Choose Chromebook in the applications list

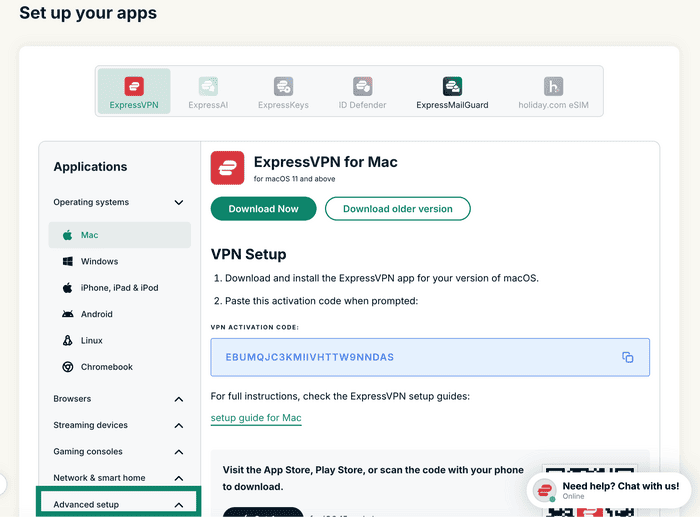[120, 367]
